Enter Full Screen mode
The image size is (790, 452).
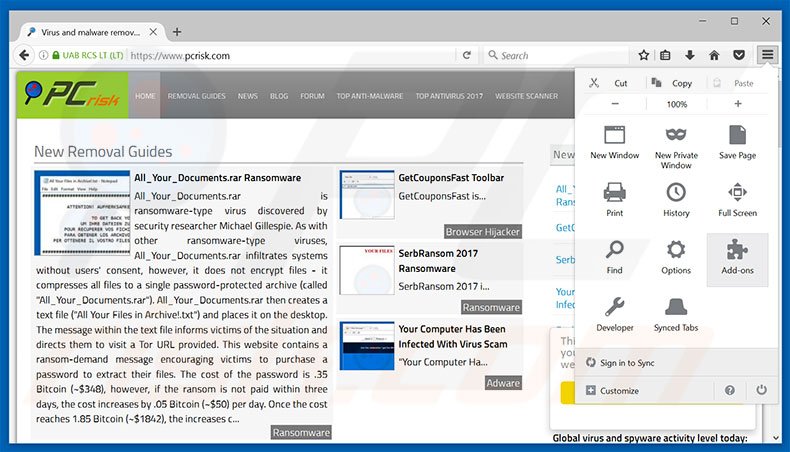coord(738,200)
